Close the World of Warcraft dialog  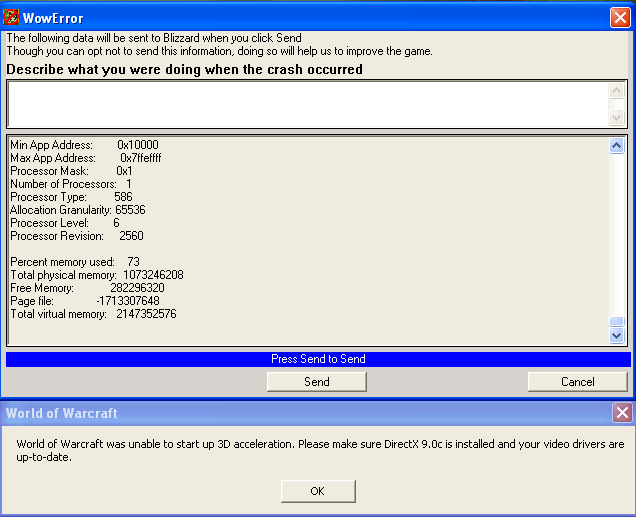(x=622, y=413)
